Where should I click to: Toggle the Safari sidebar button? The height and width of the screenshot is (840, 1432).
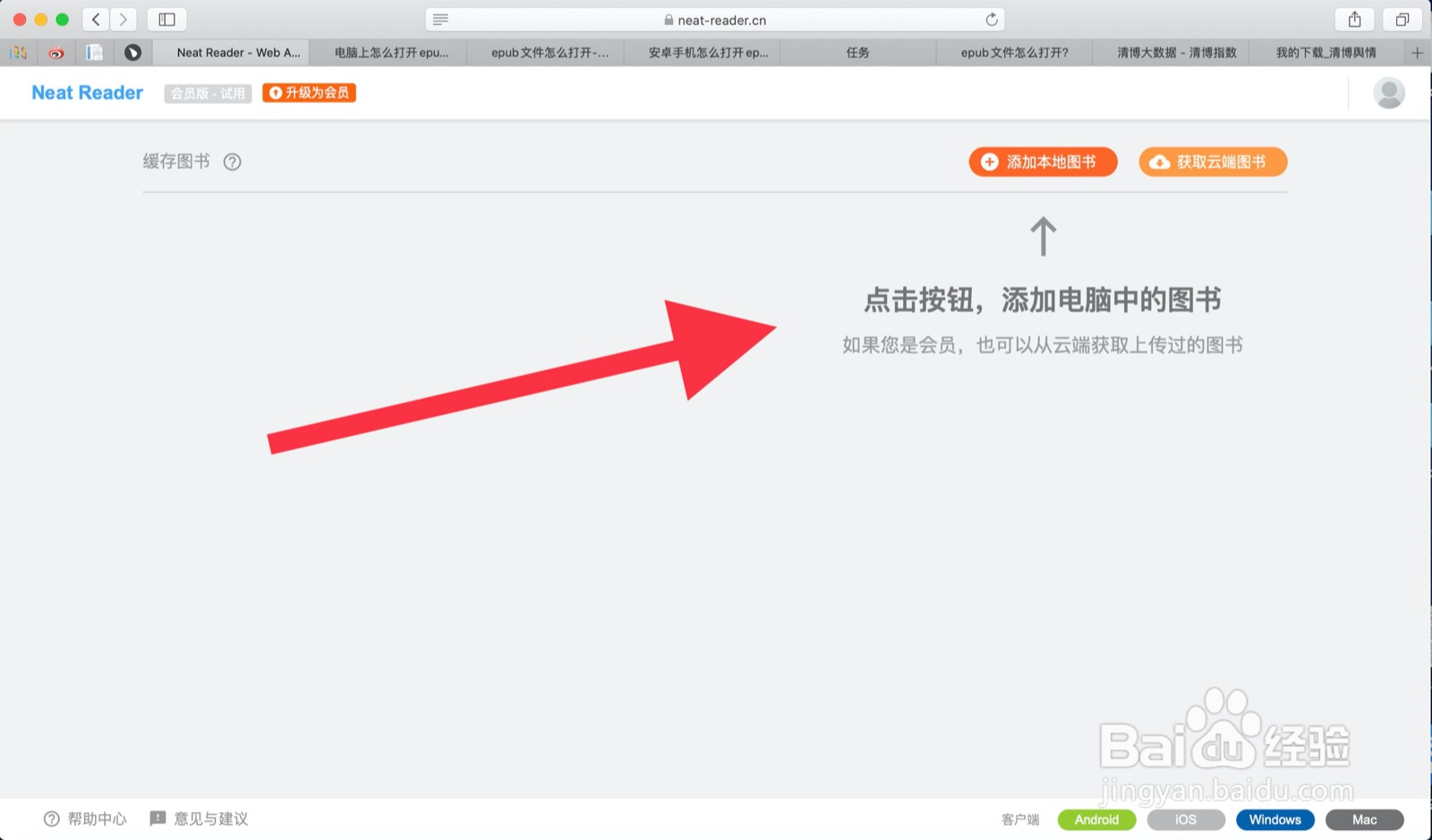click(x=166, y=19)
